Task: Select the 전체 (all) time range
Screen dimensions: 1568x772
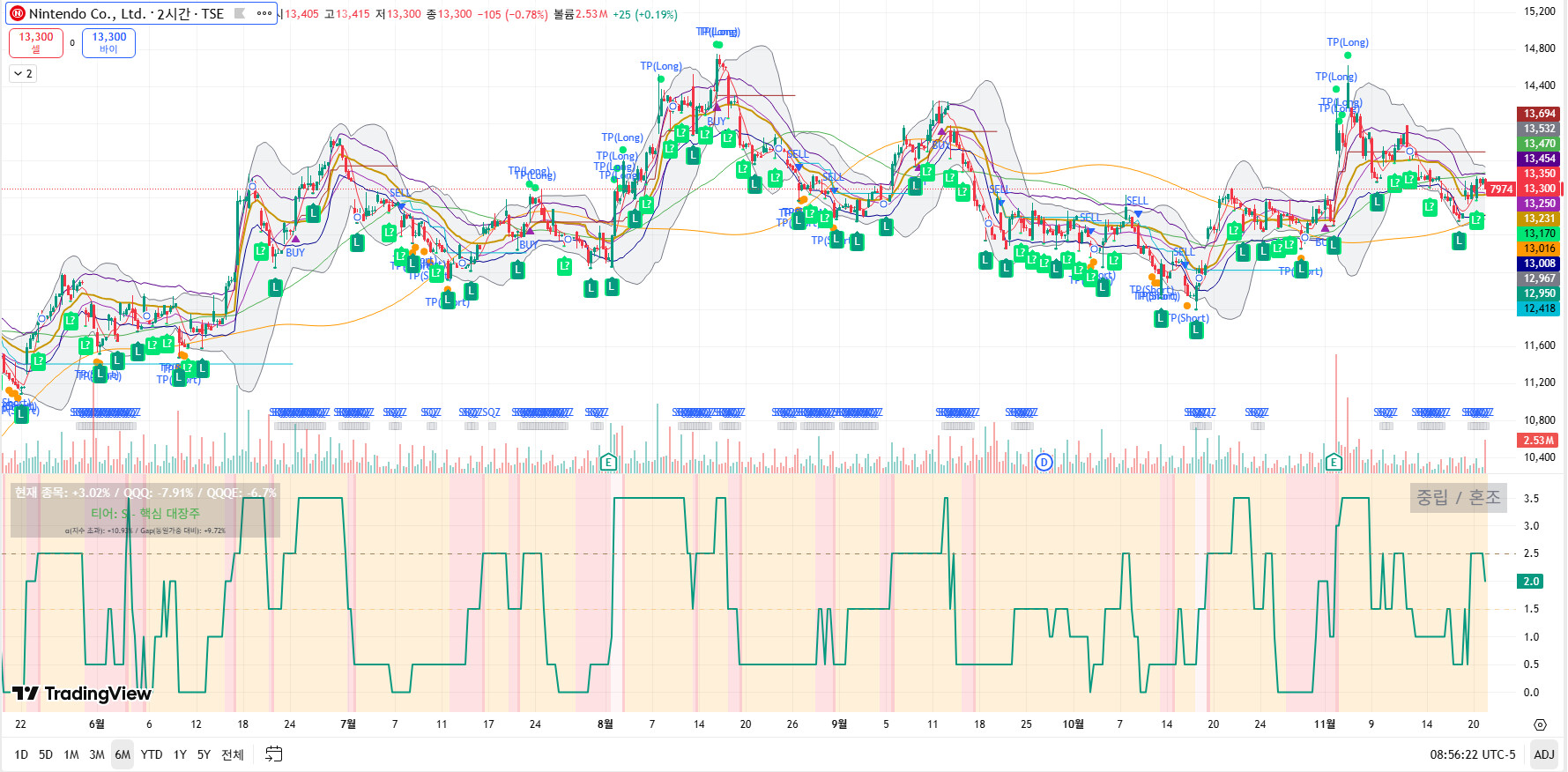Action: pyautogui.click(x=233, y=754)
